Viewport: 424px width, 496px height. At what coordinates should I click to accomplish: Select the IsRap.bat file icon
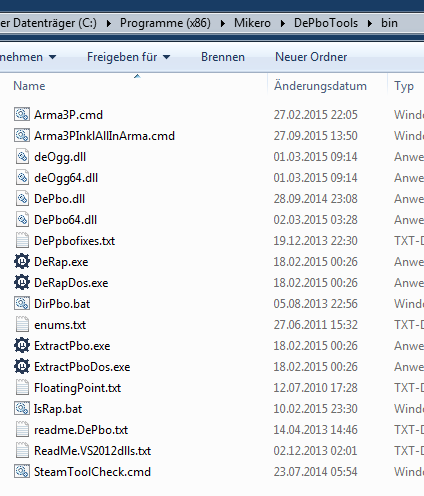coord(22,409)
